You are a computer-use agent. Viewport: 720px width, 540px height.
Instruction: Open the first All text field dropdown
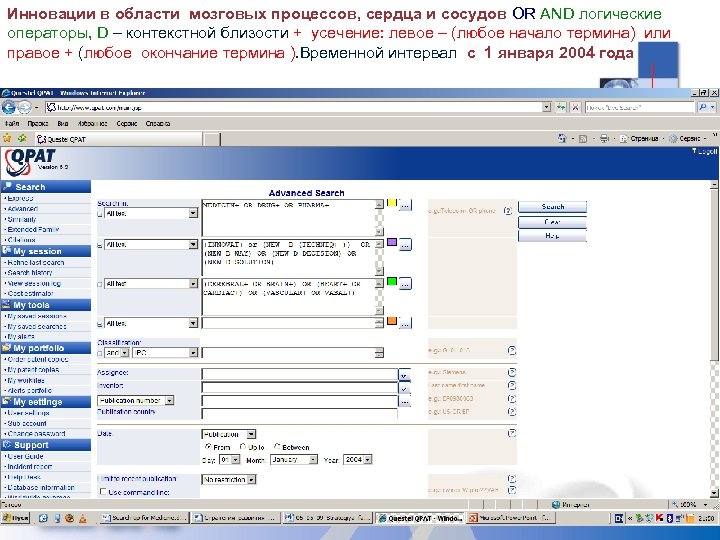click(151, 213)
